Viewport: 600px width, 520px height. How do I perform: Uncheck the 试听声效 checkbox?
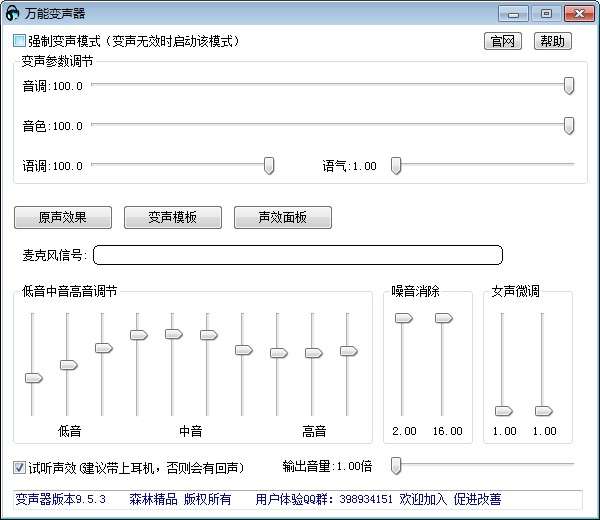[x=19, y=468]
